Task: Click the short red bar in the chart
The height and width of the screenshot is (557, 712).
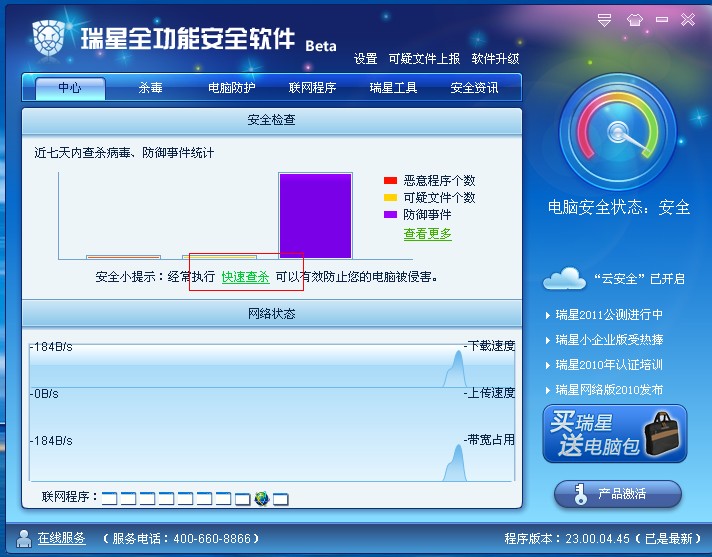Action: 124,257
